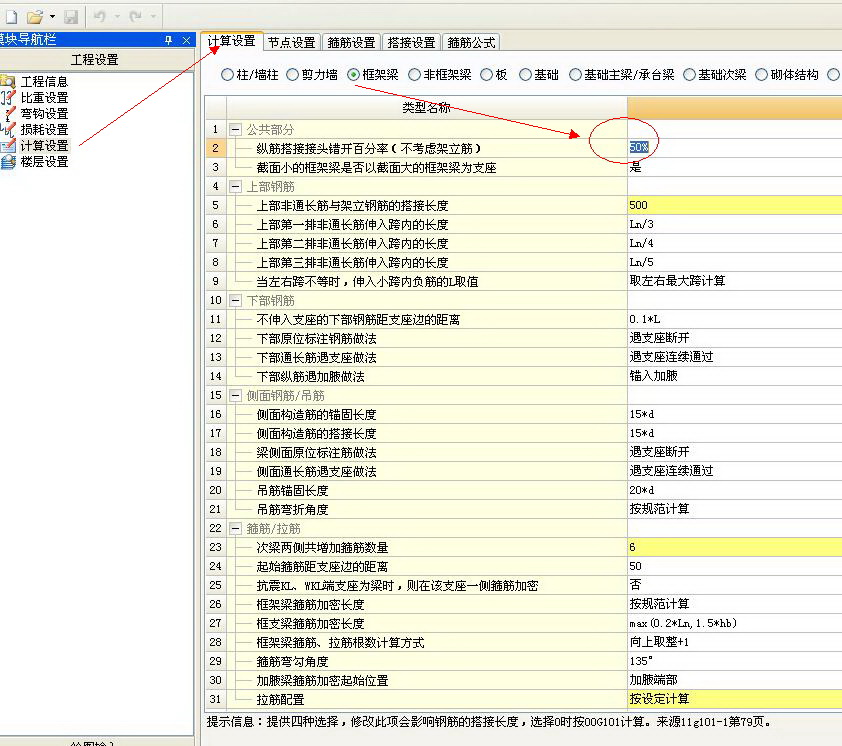
Task: Switch to the 节点设置 tab
Action: click(x=292, y=42)
